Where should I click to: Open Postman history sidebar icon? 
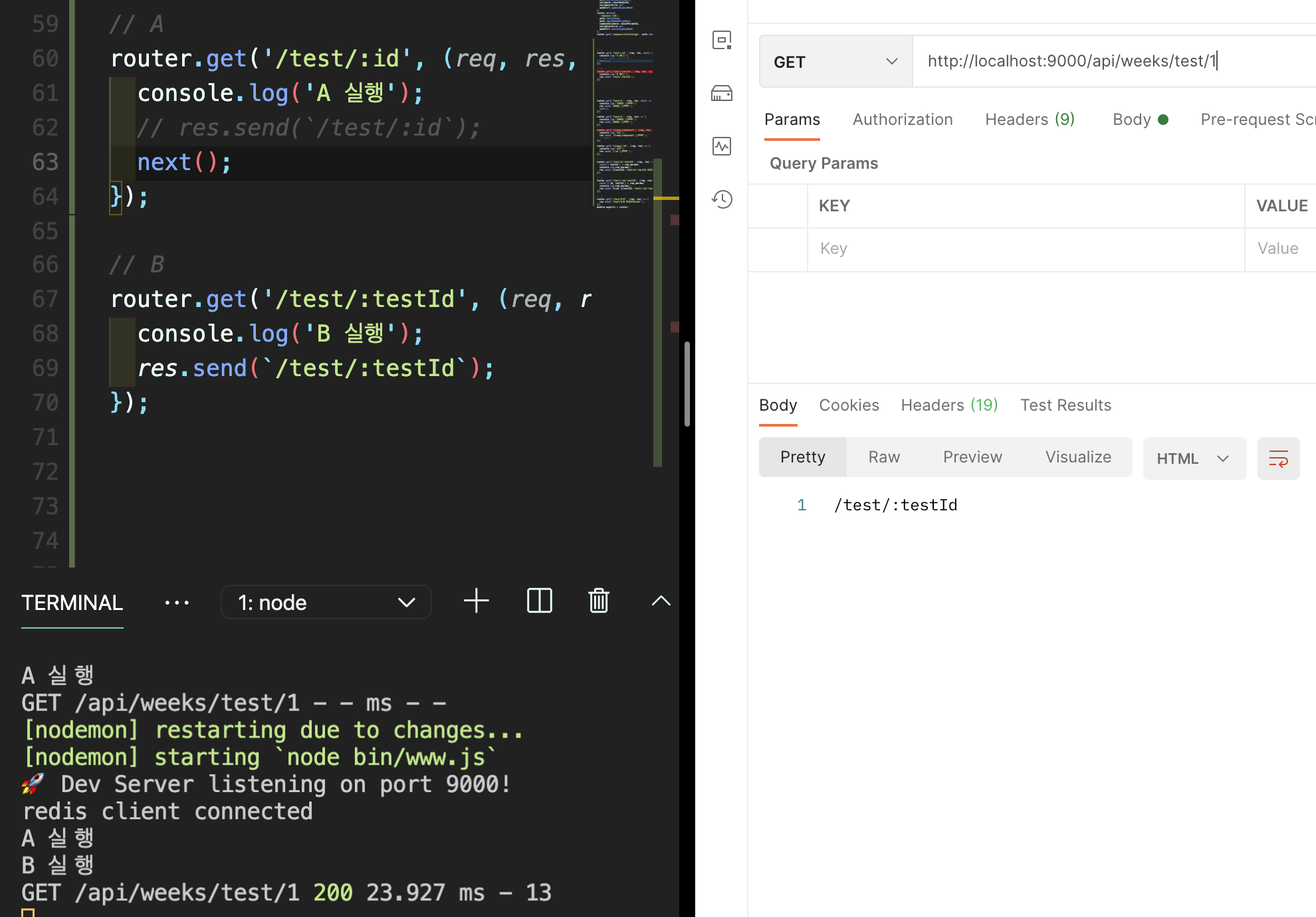point(722,199)
